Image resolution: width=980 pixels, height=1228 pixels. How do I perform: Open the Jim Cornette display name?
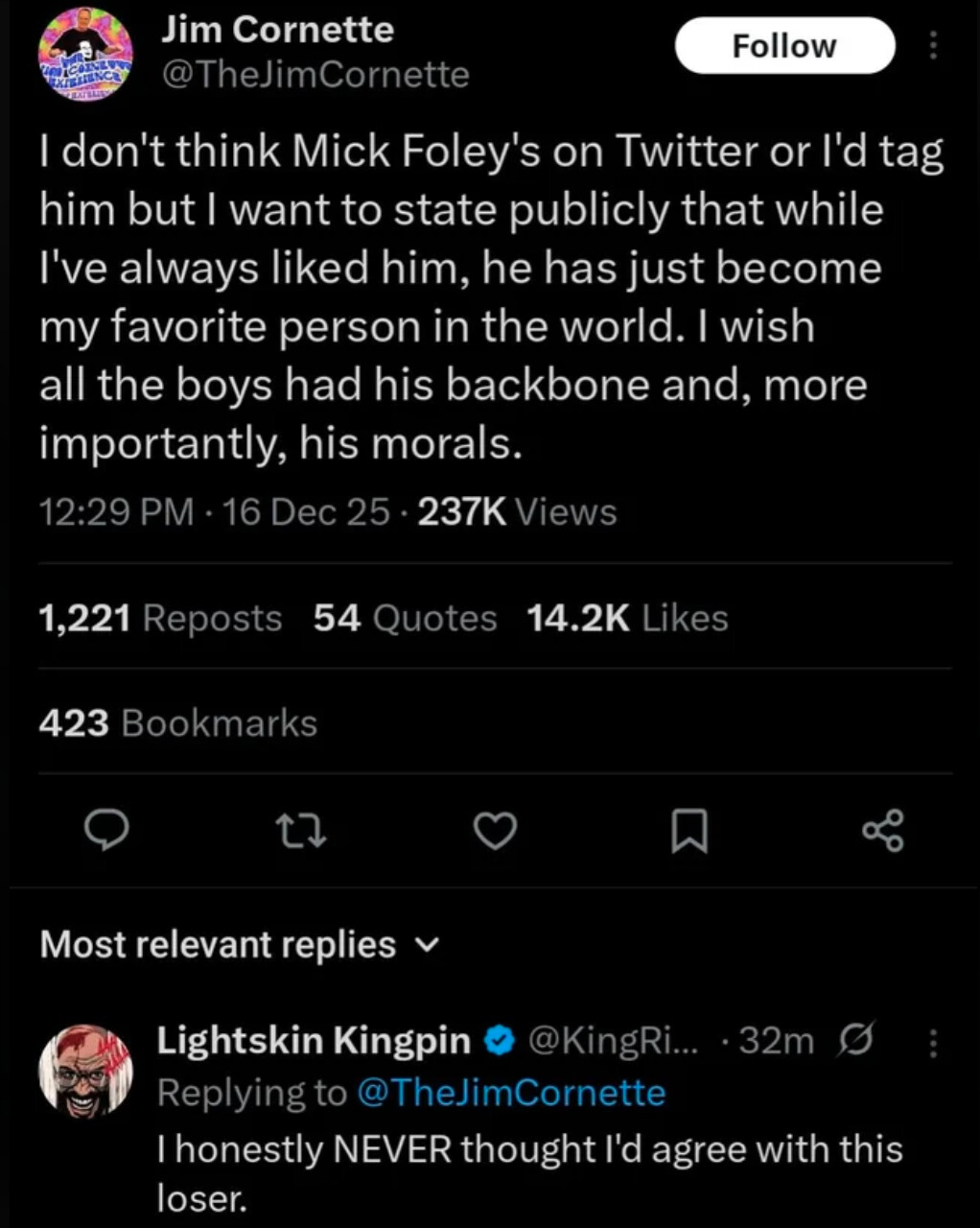click(x=277, y=30)
